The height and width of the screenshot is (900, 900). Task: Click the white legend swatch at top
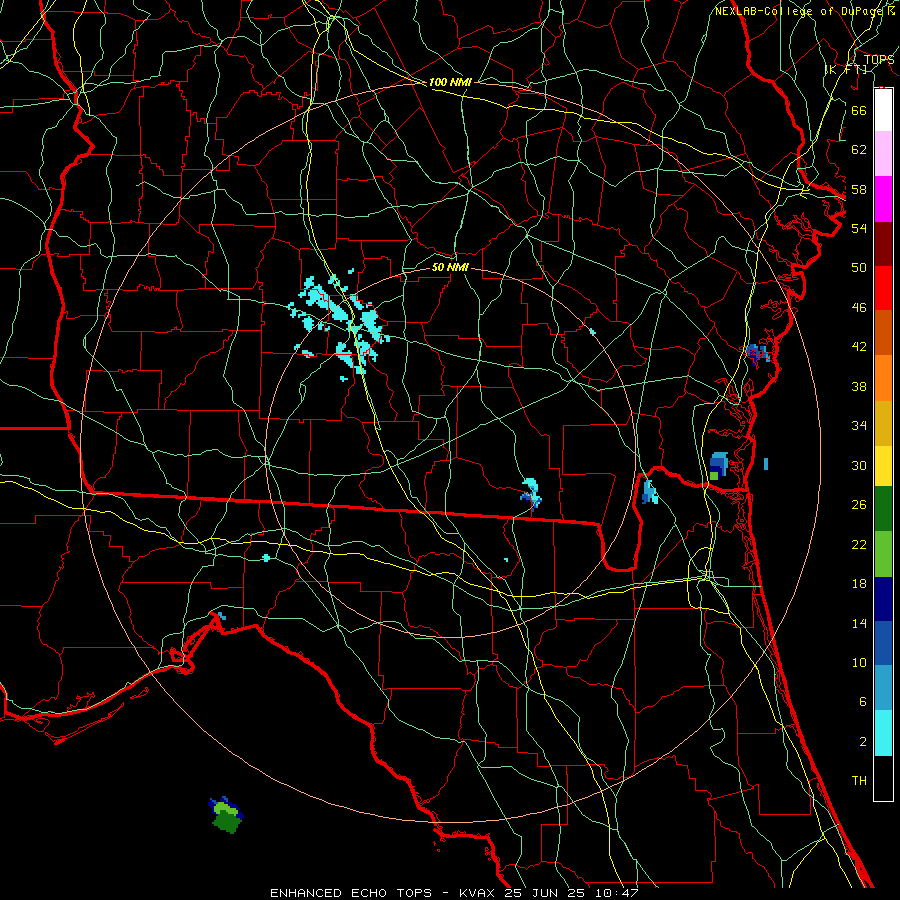point(883,110)
